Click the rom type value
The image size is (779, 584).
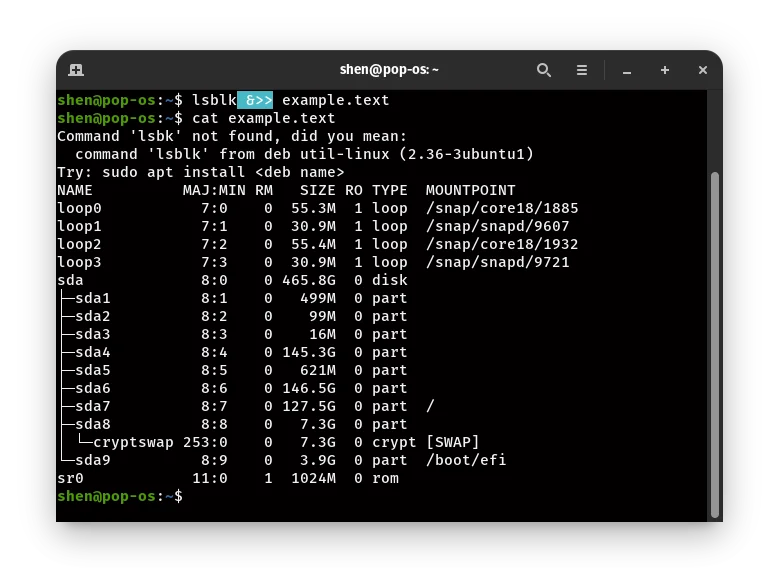pos(385,478)
